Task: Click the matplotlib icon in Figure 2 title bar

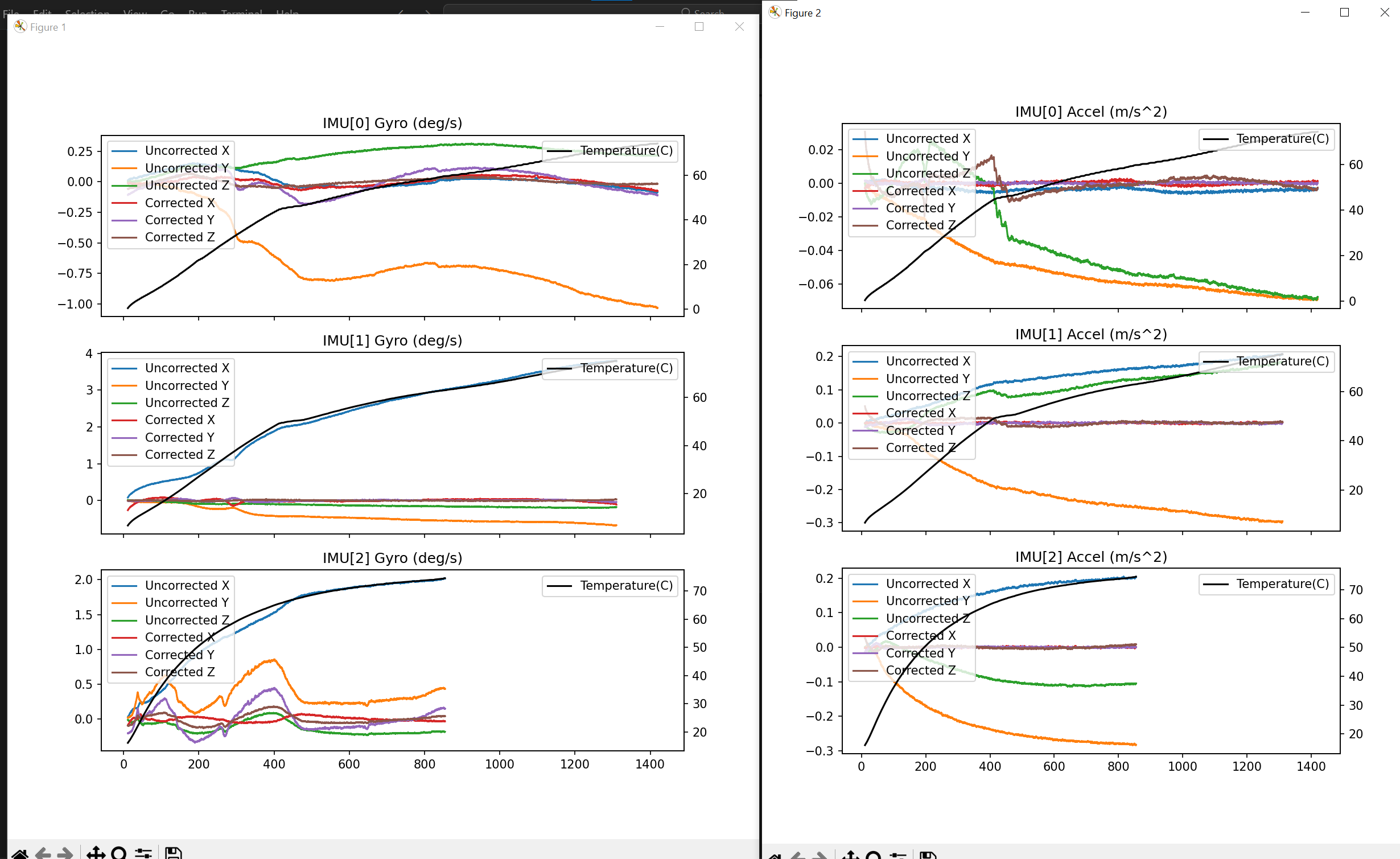Action: pos(775,13)
